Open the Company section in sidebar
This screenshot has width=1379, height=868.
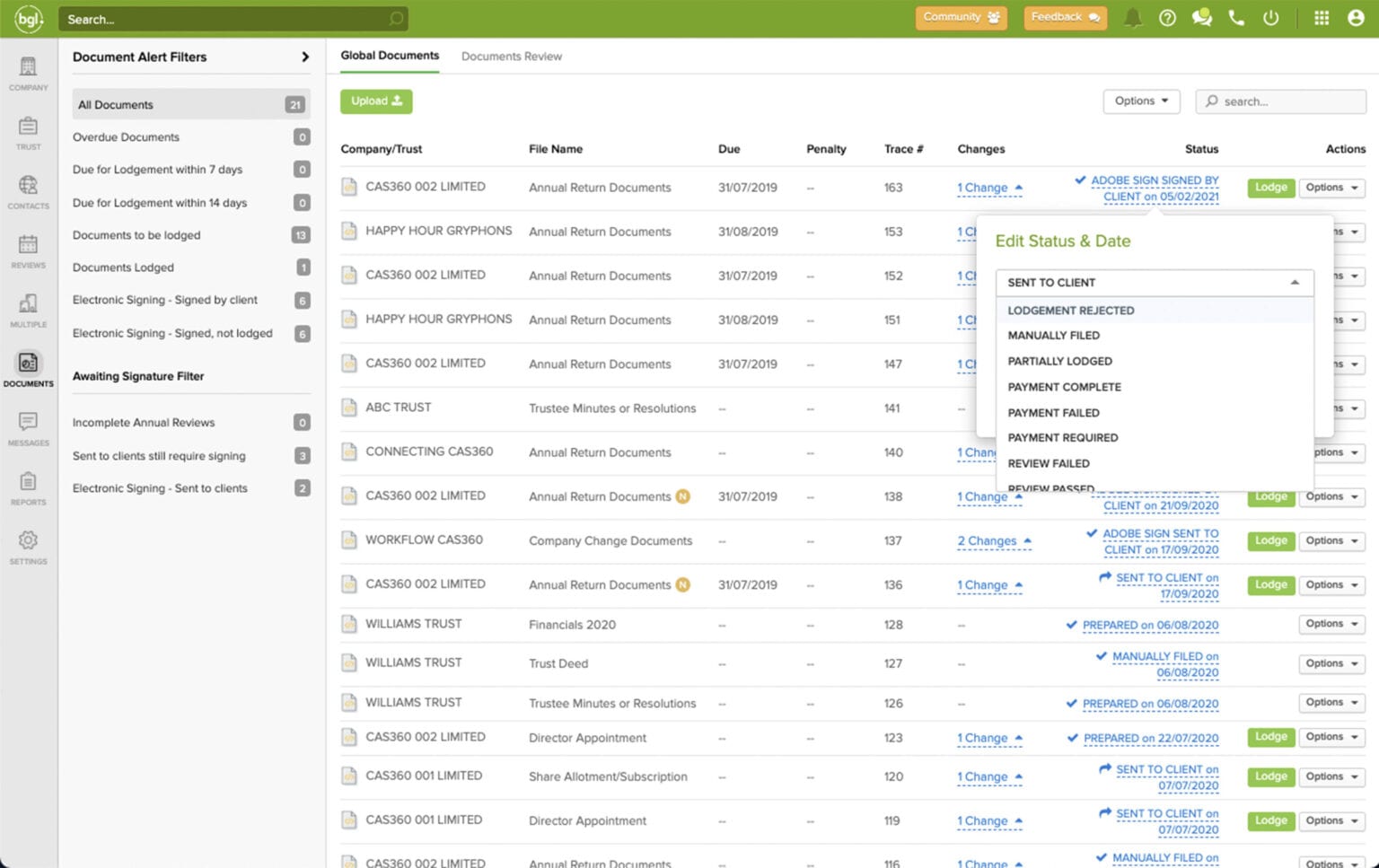tap(28, 74)
